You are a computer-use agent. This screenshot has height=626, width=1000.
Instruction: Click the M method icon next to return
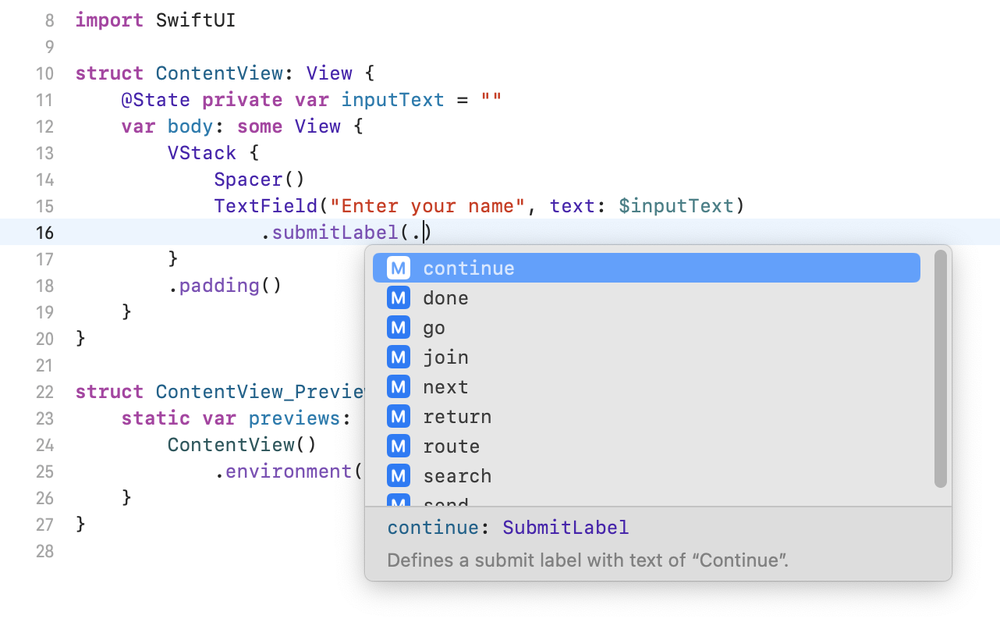(399, 417)
